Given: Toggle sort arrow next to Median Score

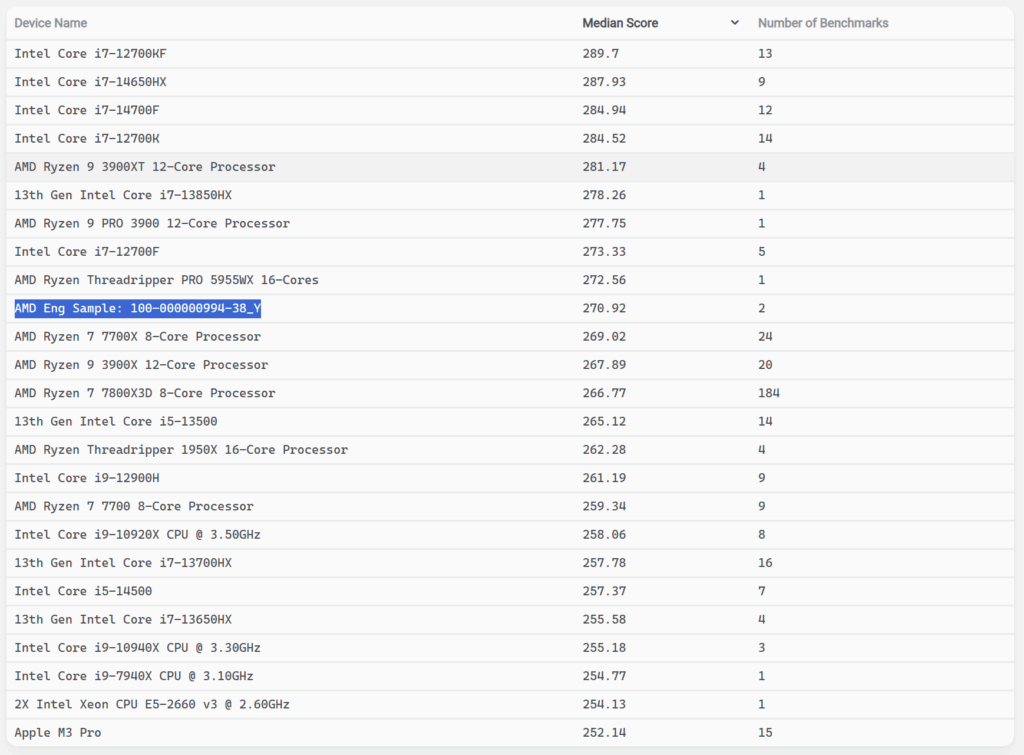Looking at the screenshot, I should pos(735,23).
